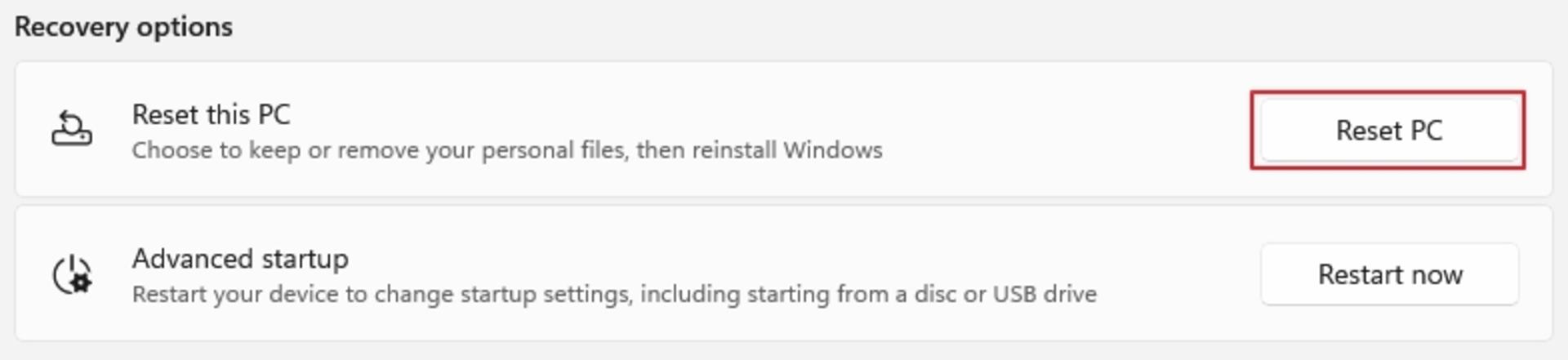Click the Reset this PC icon

point(72,129)
